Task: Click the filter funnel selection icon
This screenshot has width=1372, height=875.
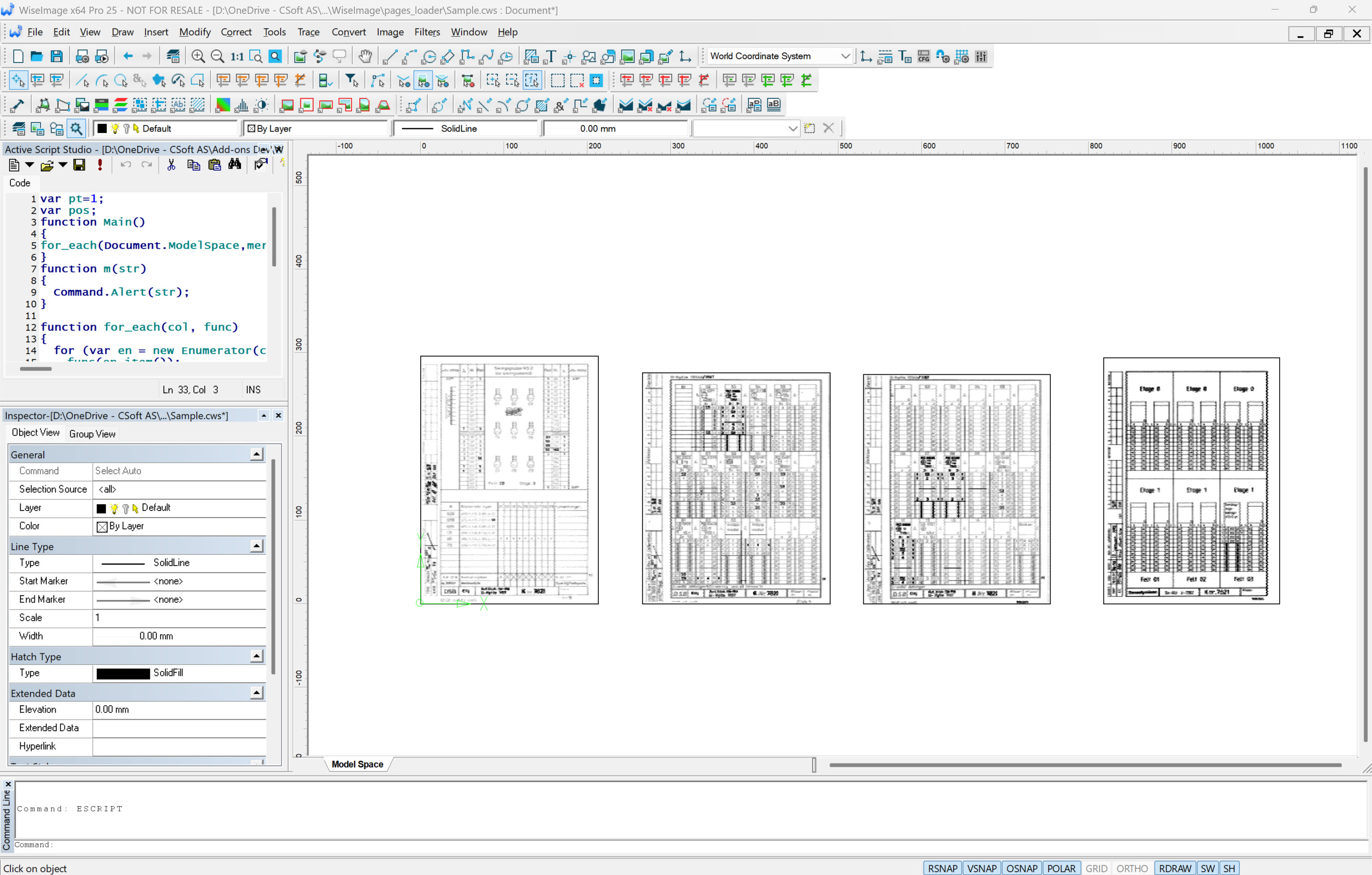Action: tap(352, 81)
